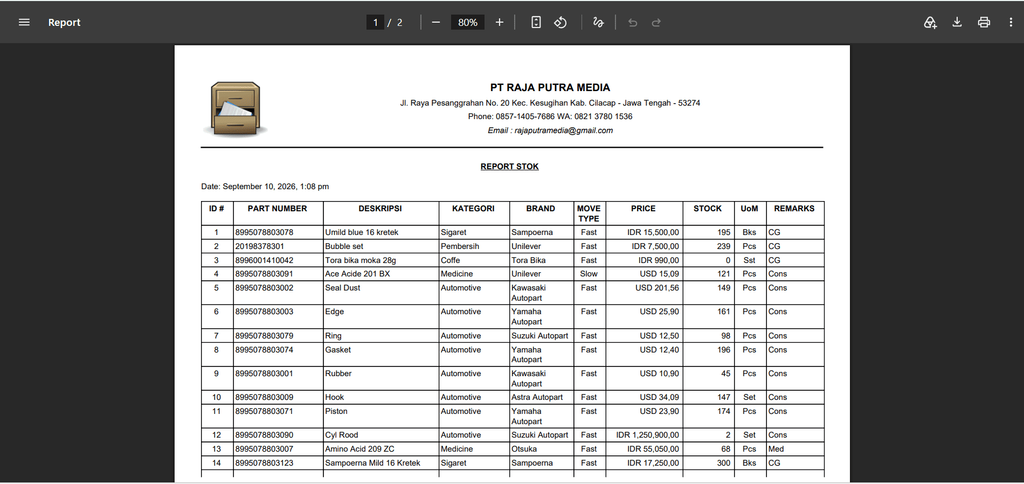Image resolution: width=1024 pixels, height=484 pixels.
Task: Click the REPORT STOK title
Action: 509,167
